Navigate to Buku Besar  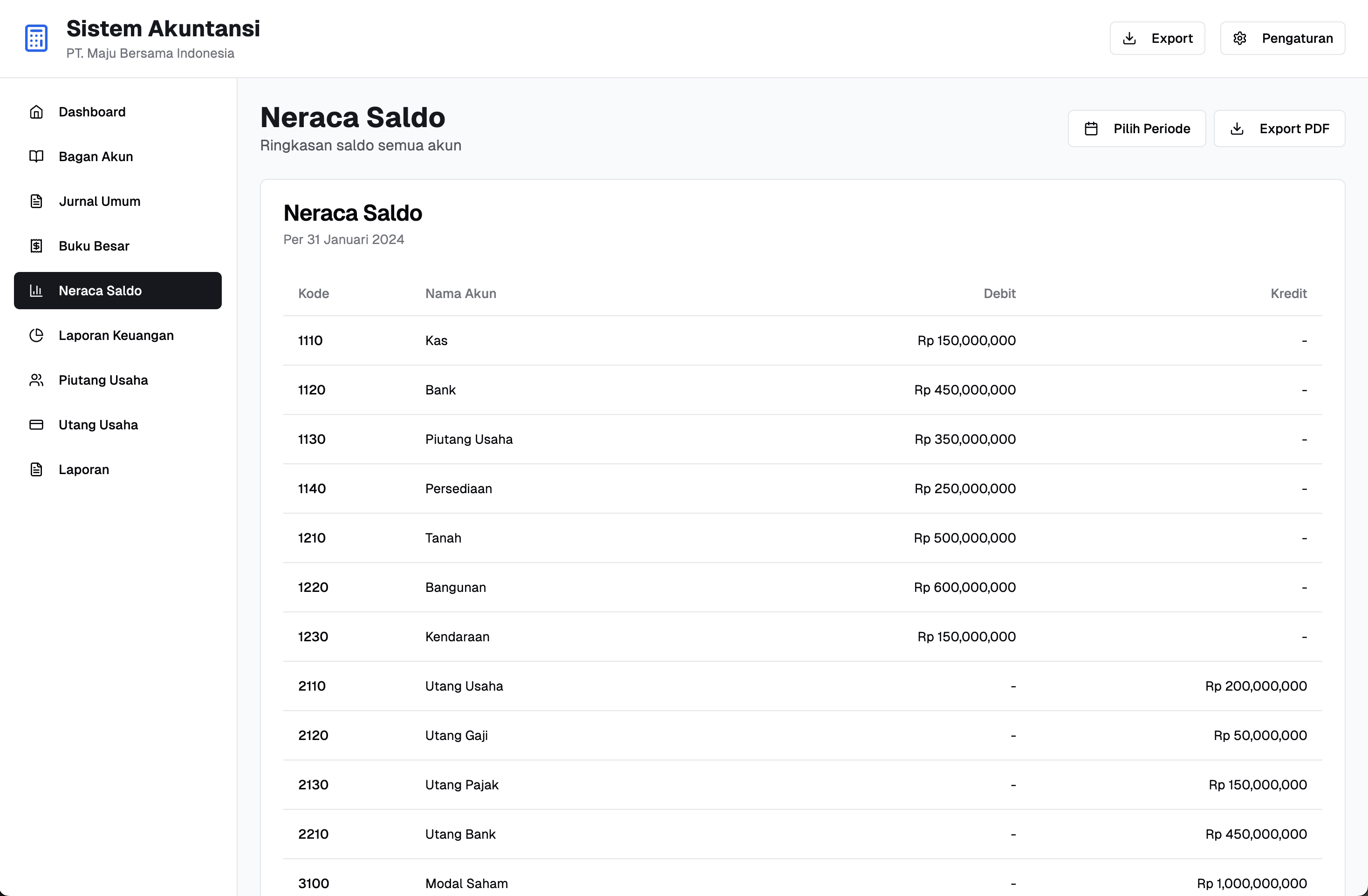[118, 246]
